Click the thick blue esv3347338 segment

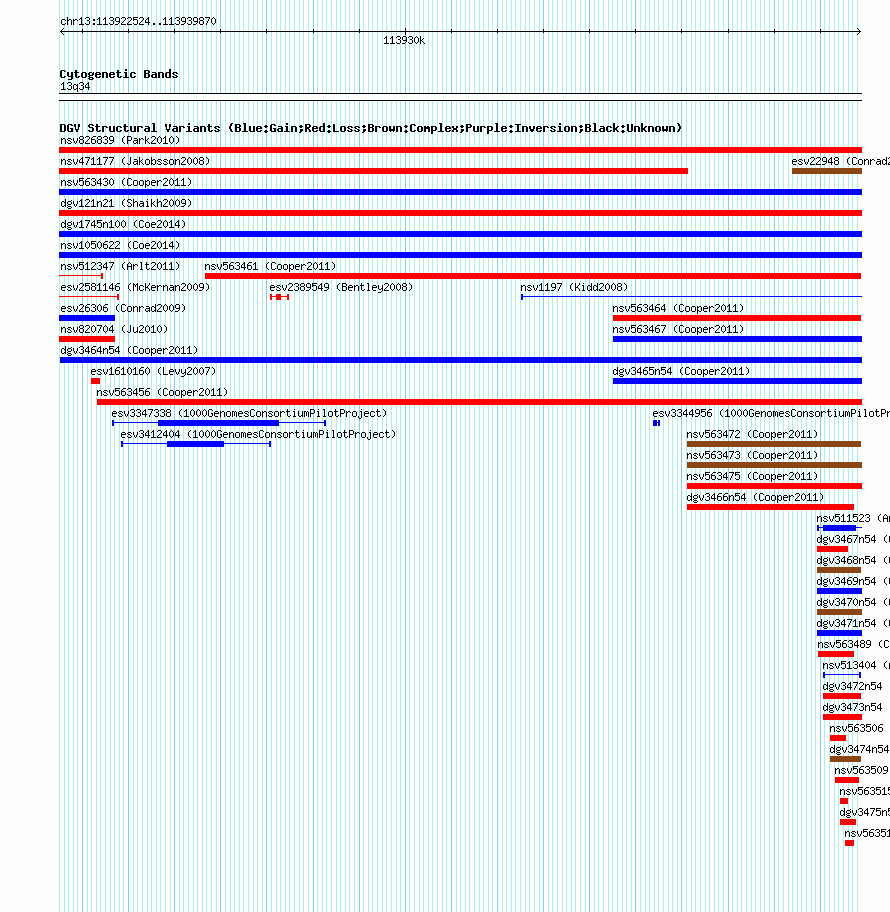219,423
